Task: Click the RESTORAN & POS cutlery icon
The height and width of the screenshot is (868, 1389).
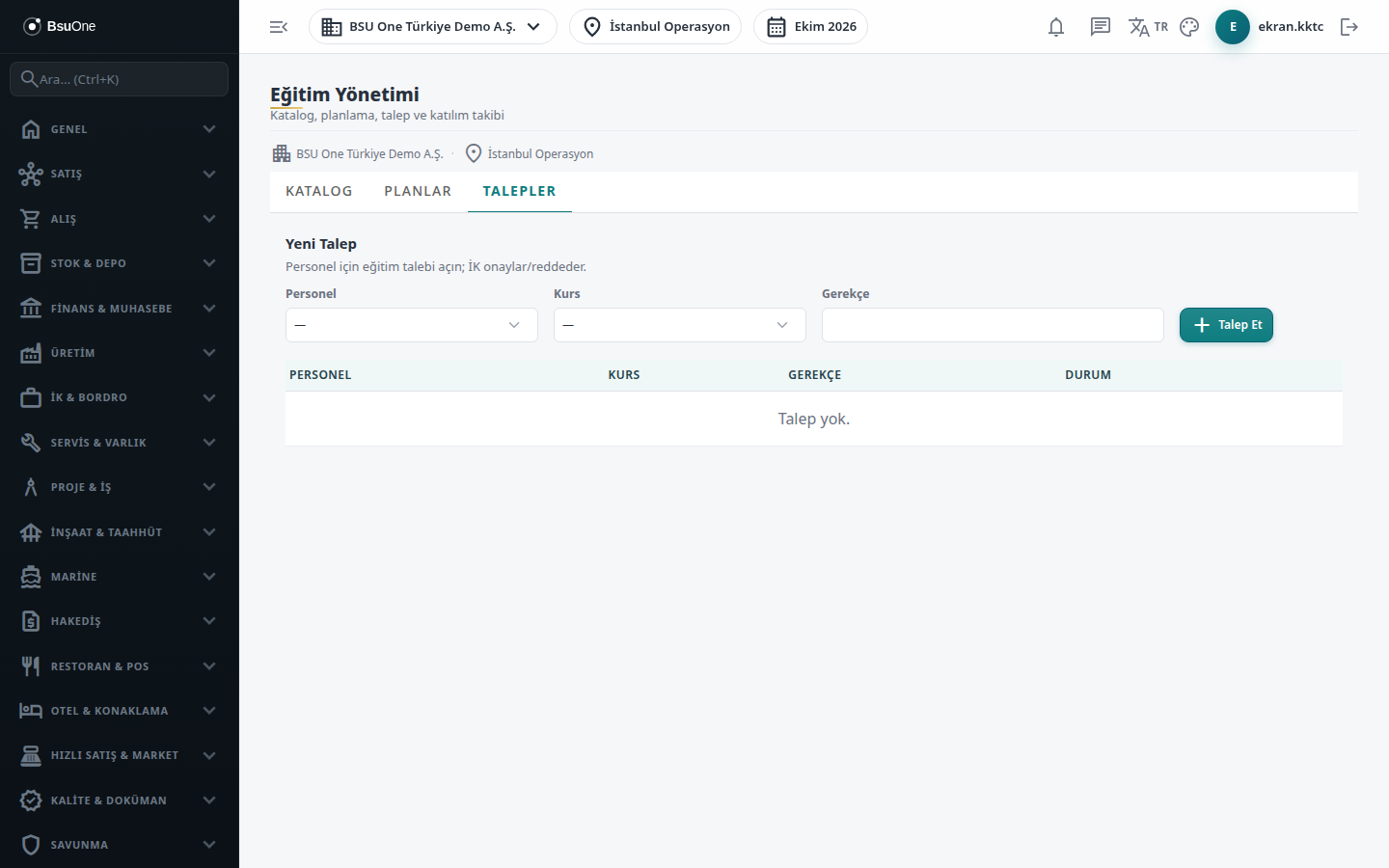Action: point(31,666)
